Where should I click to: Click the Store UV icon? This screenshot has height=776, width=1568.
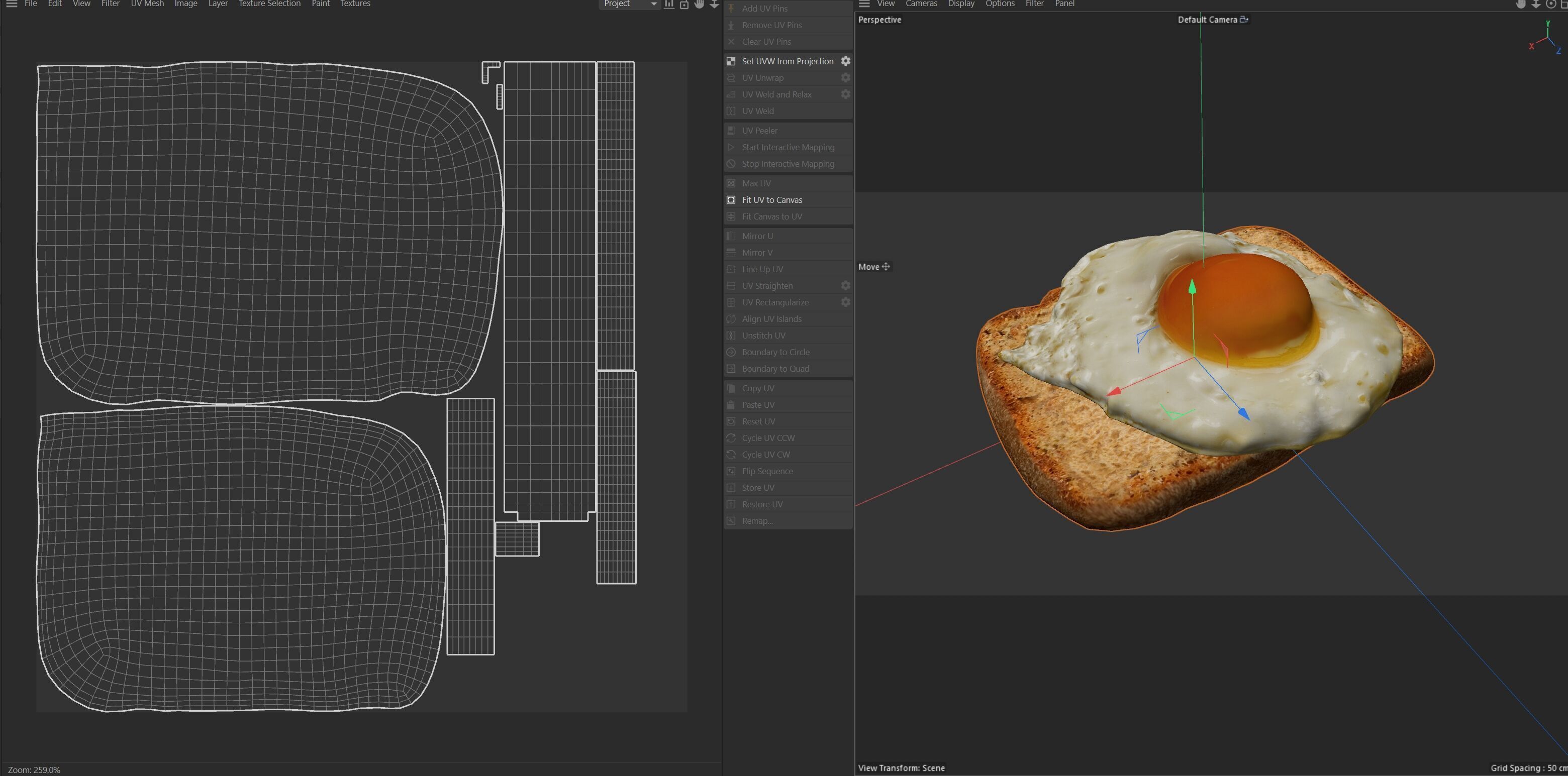point(731,488)
